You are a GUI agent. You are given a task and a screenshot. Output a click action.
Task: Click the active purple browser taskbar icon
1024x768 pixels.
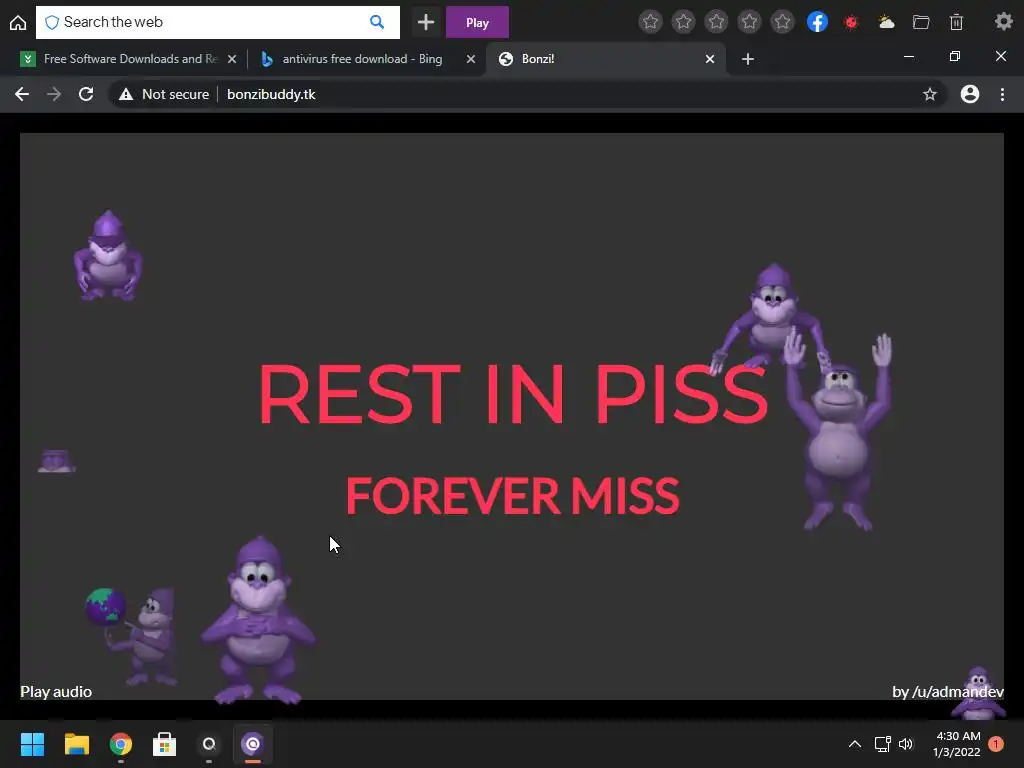coord(253,744)
